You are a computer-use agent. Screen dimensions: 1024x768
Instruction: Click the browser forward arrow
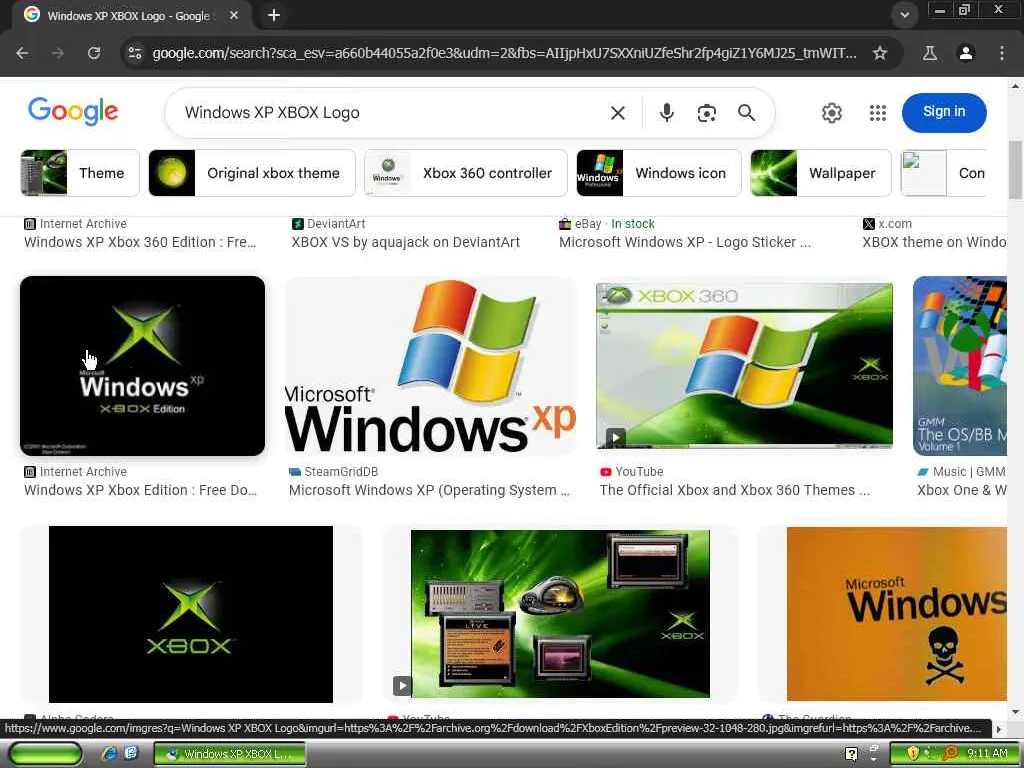pos(58,53)
